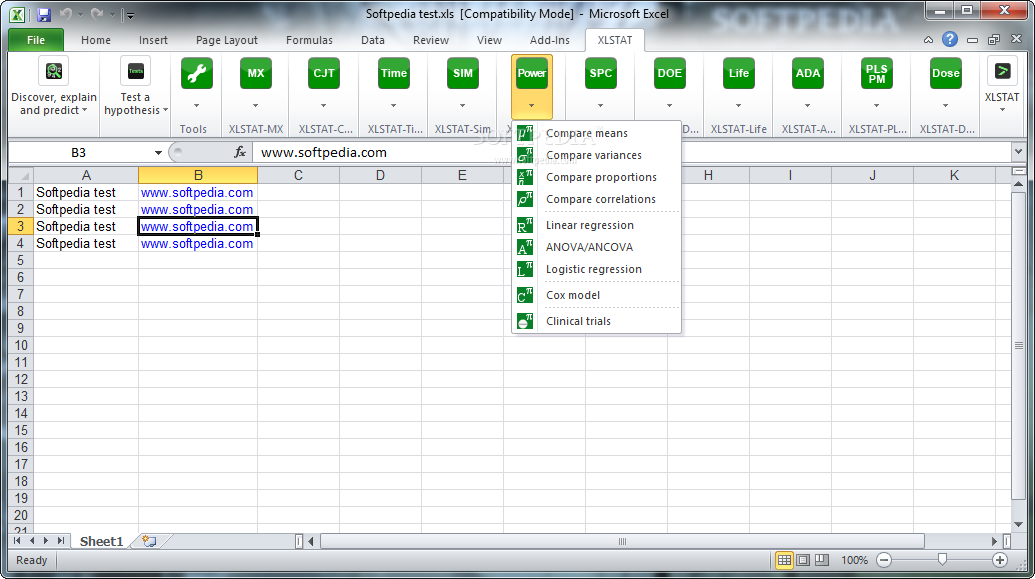Open the Dose module icon
Screen dimensions: 1035x579
[945, 73]
